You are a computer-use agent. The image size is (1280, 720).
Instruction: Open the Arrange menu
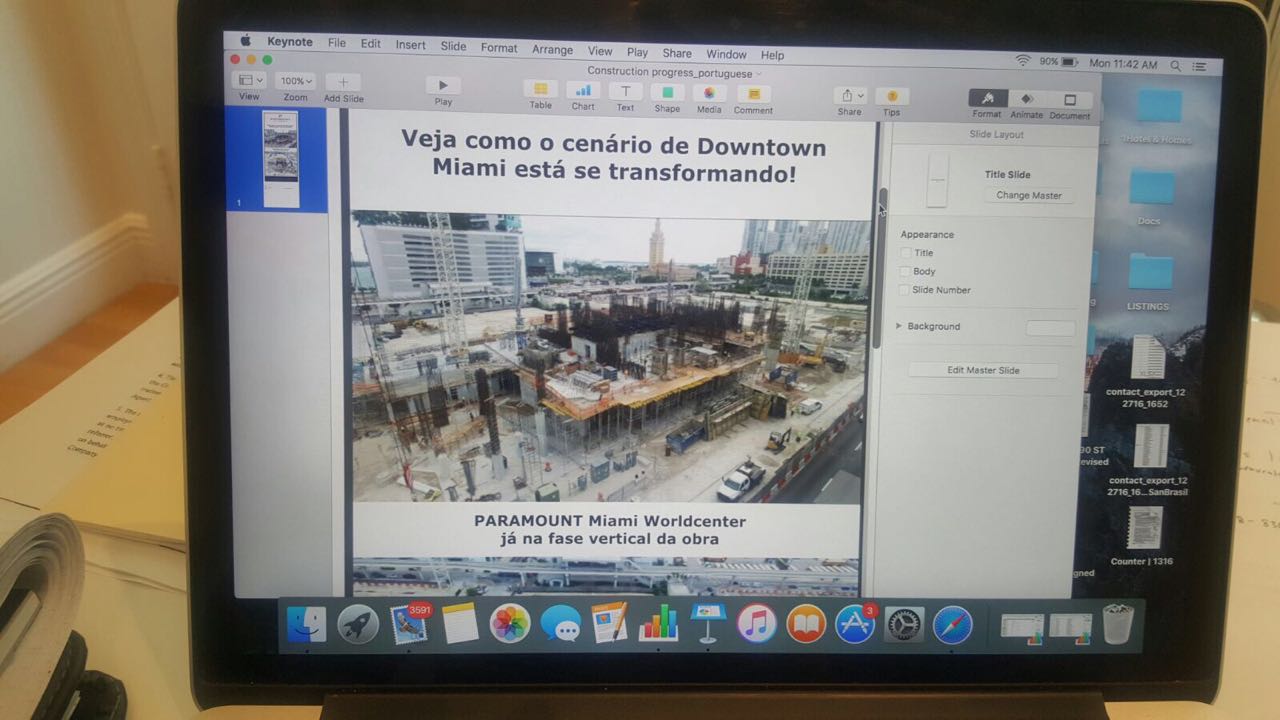point(552,49)
